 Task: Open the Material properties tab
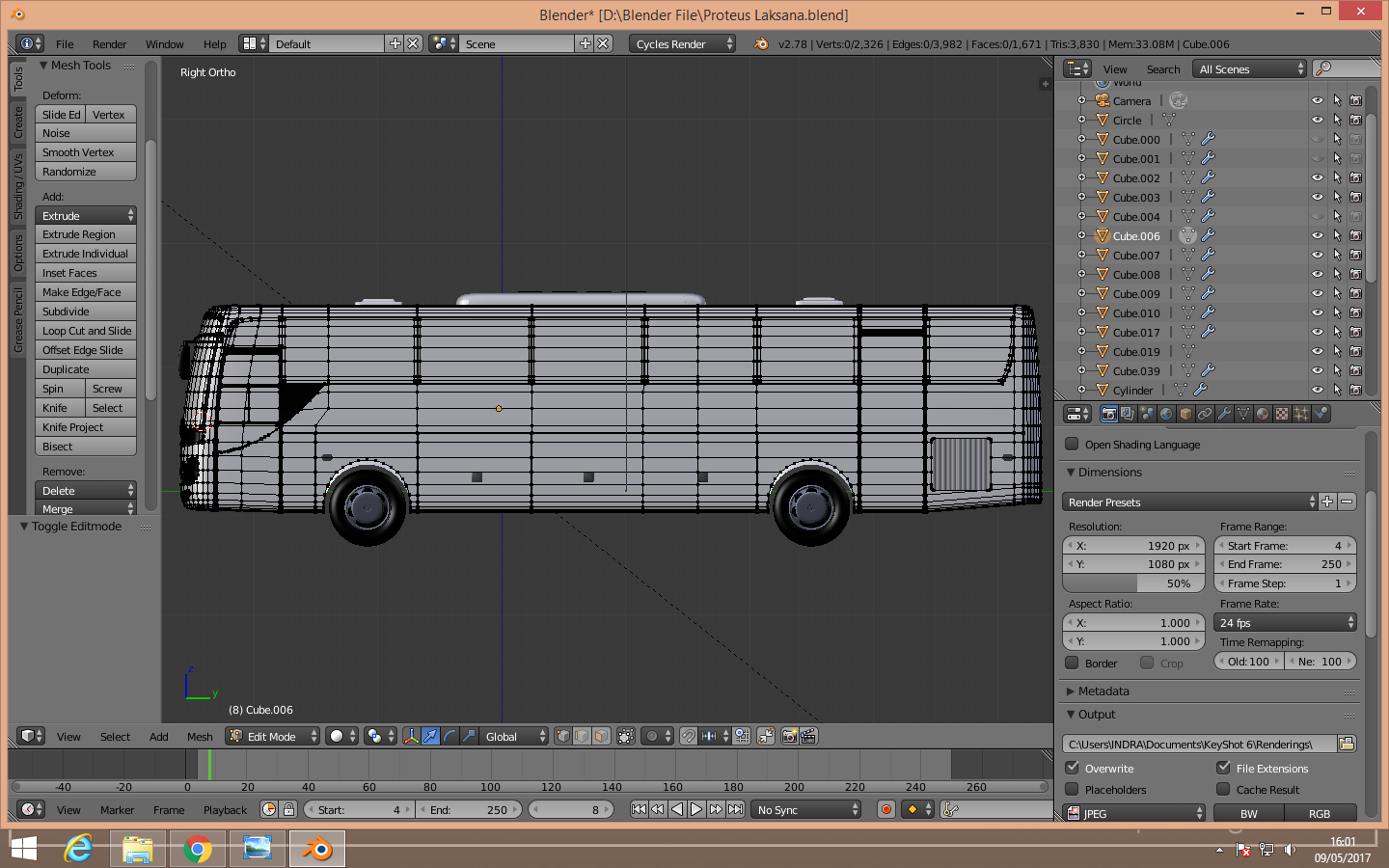1263,414
